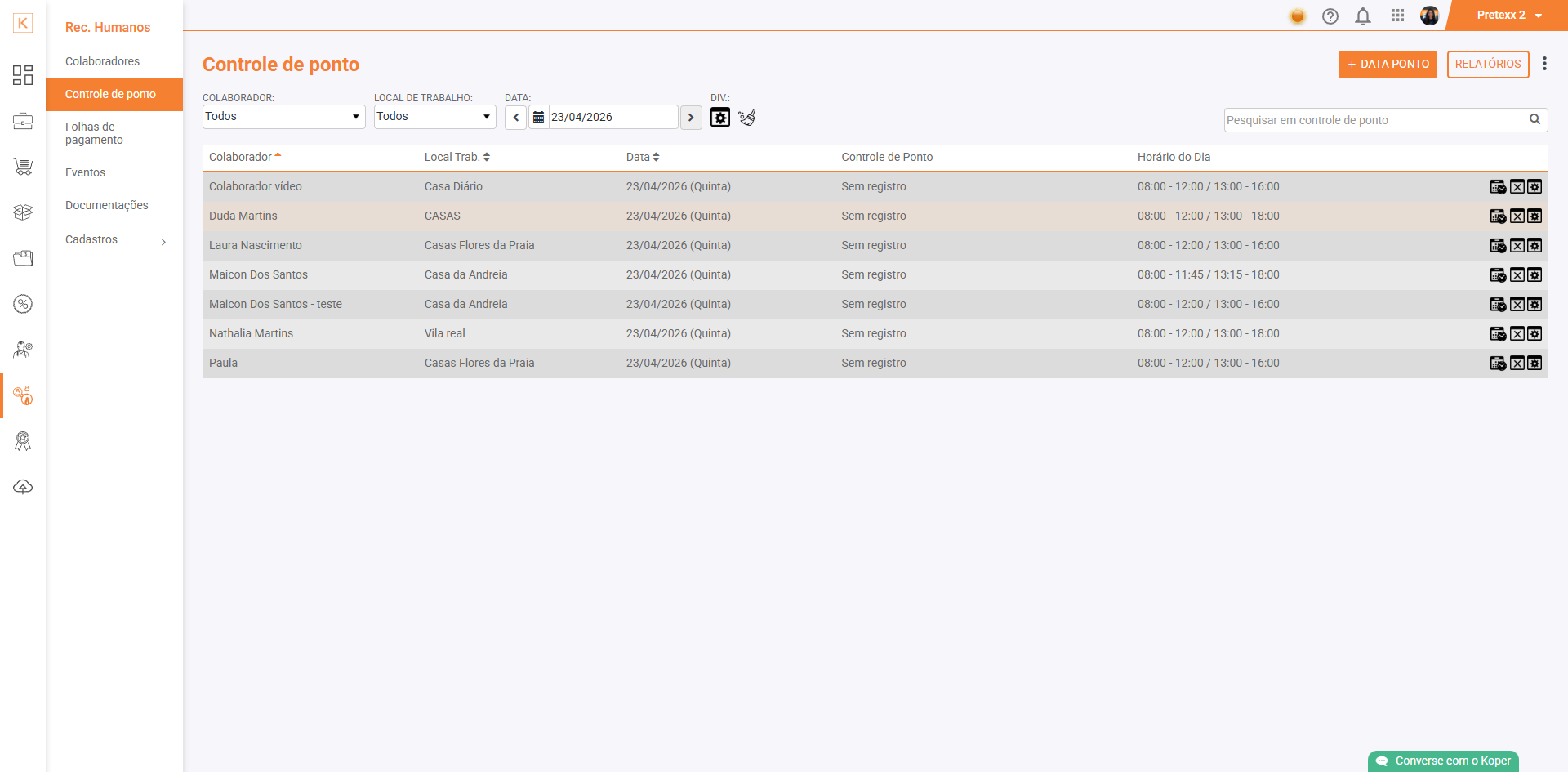This screenshot has height=772, width=1568.
Task: Open the apps grid icon in header
Action: pyautogui.click(x=1397, y=16)
